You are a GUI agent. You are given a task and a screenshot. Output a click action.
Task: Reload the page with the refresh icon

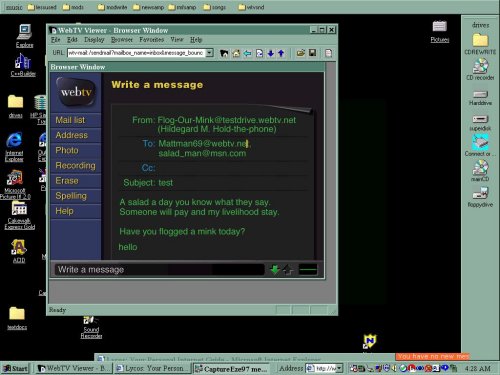click(x=259, y=53)
